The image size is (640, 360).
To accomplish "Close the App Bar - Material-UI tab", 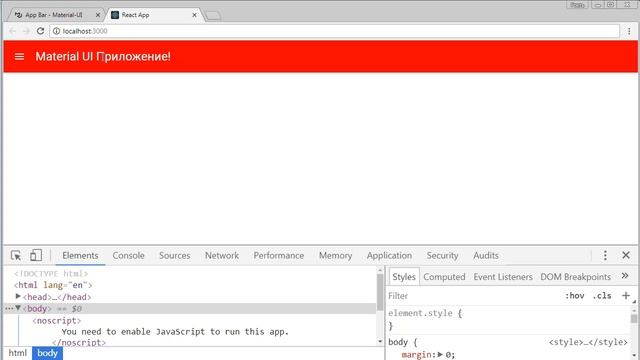I will [98, 15].
